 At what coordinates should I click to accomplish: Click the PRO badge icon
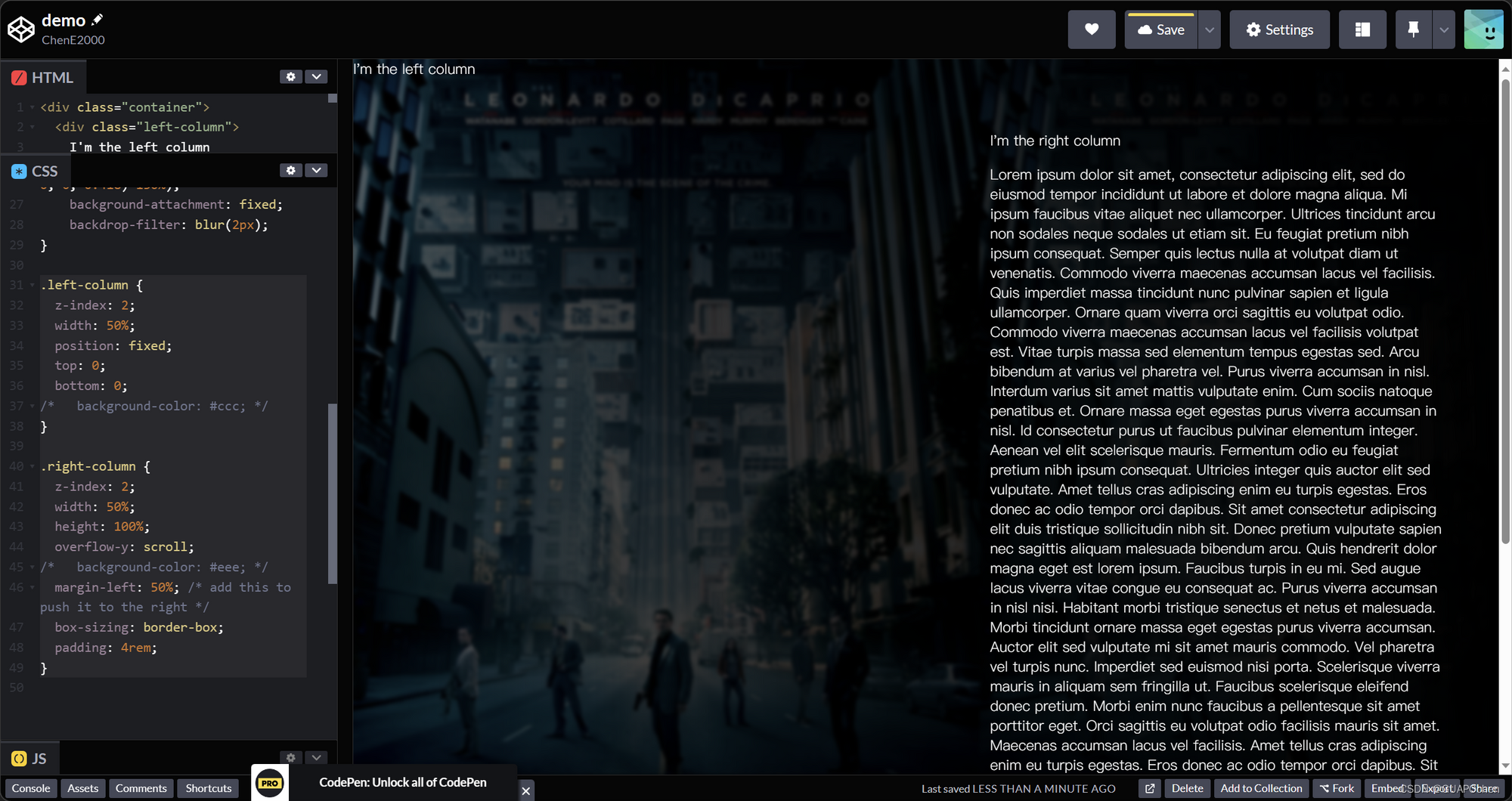(x=270, y=783)
